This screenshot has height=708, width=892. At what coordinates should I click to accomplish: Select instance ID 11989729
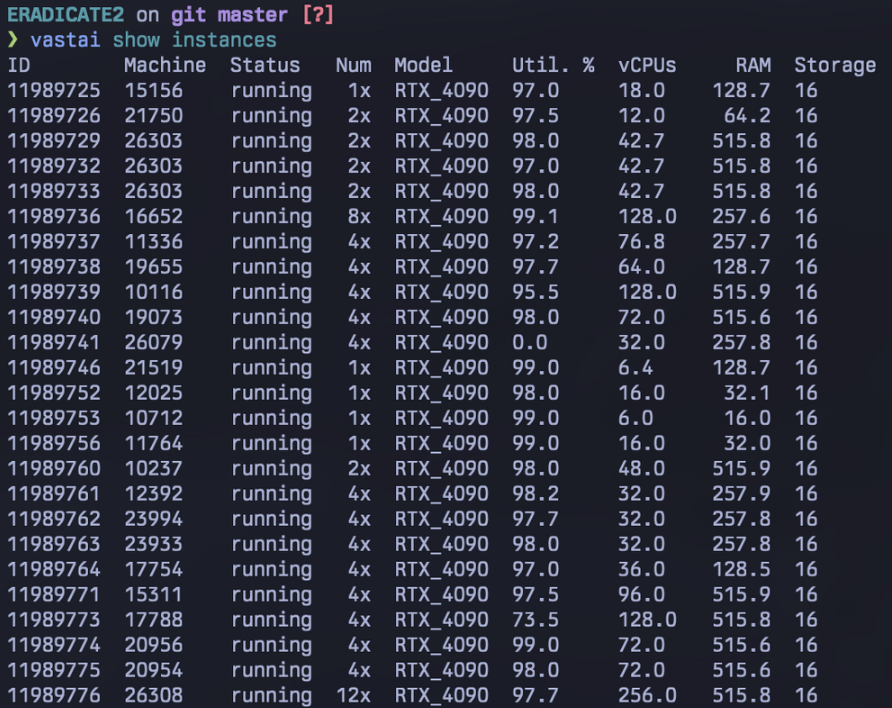pos(54,140)
